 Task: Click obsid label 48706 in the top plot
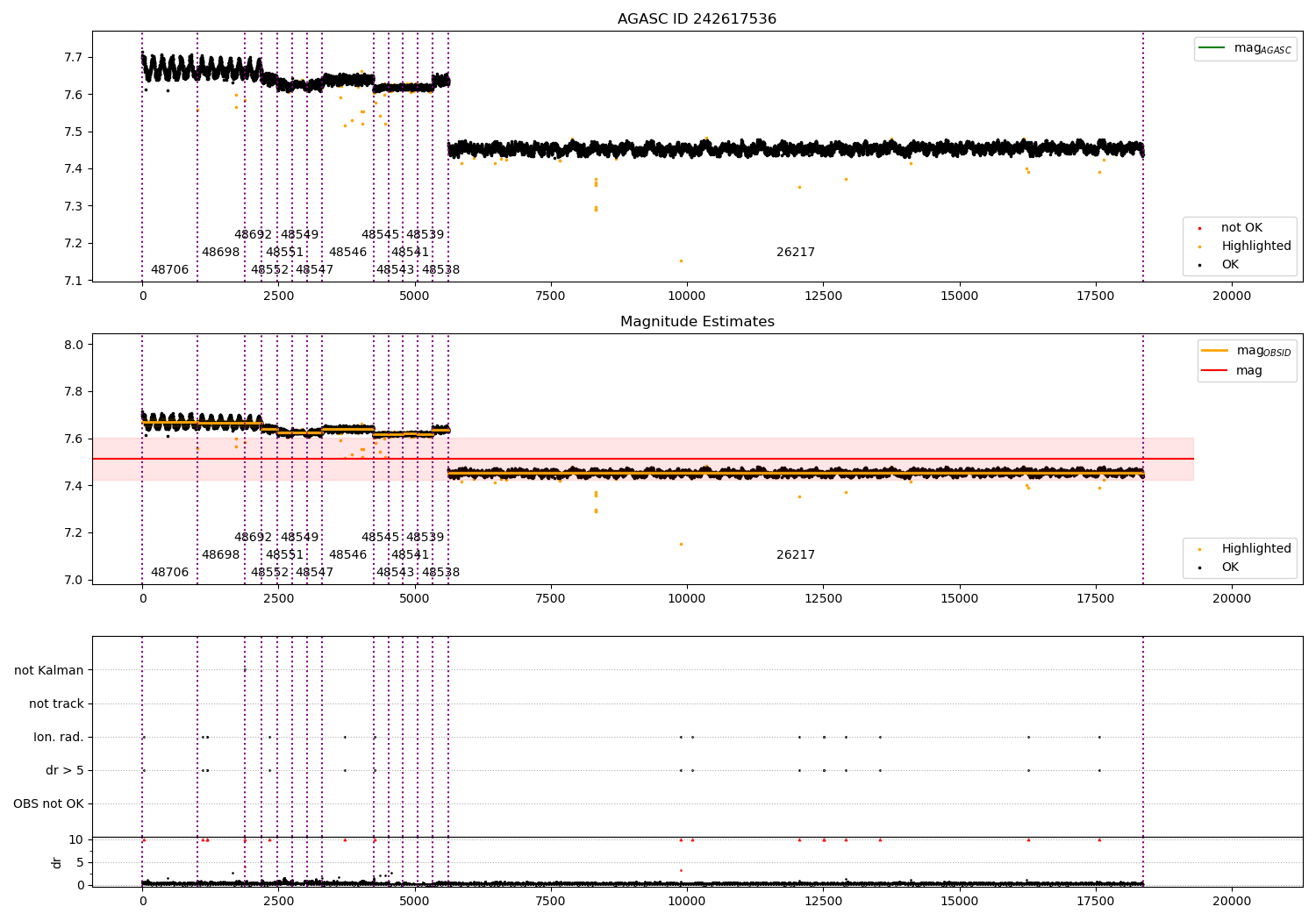point(169,270)
